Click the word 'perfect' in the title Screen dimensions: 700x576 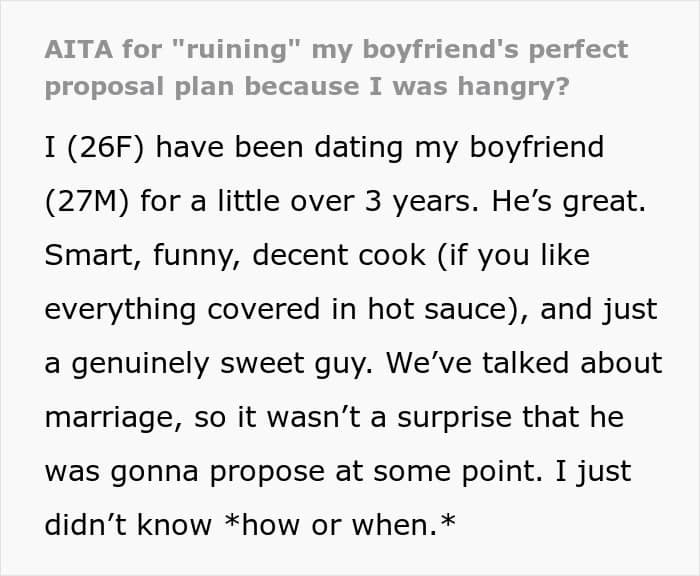pos(579,50)
